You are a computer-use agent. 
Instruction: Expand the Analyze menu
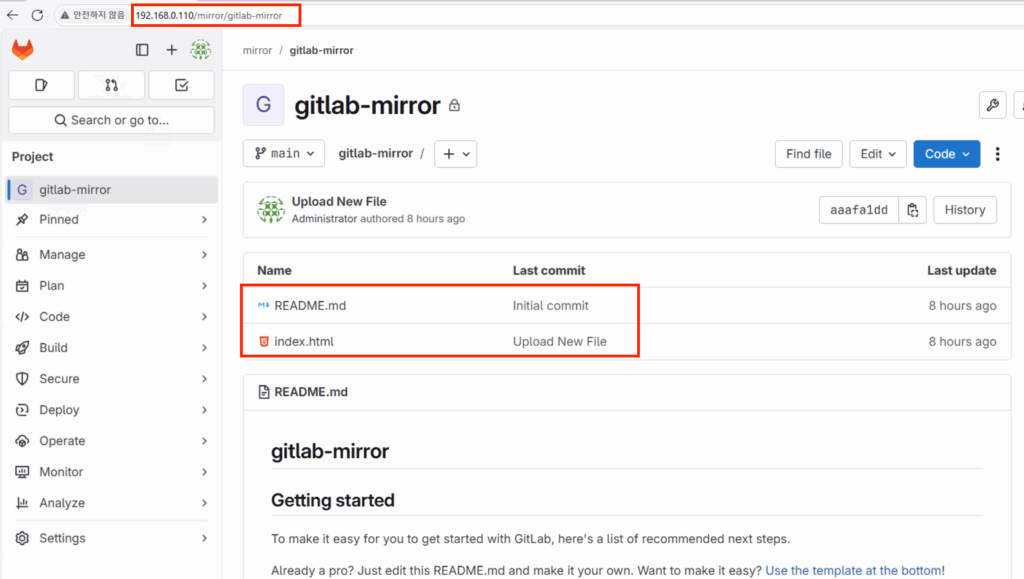pyautogui.click(x=204, y=503)
